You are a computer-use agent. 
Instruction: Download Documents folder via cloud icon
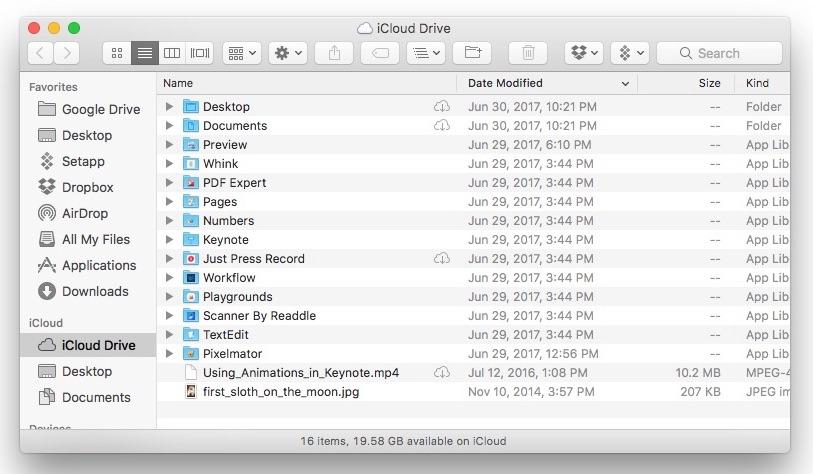442,126
